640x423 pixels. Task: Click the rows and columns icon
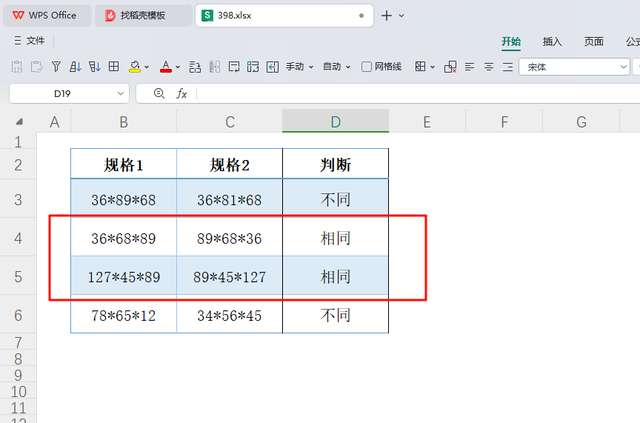[x=195, y=67]
